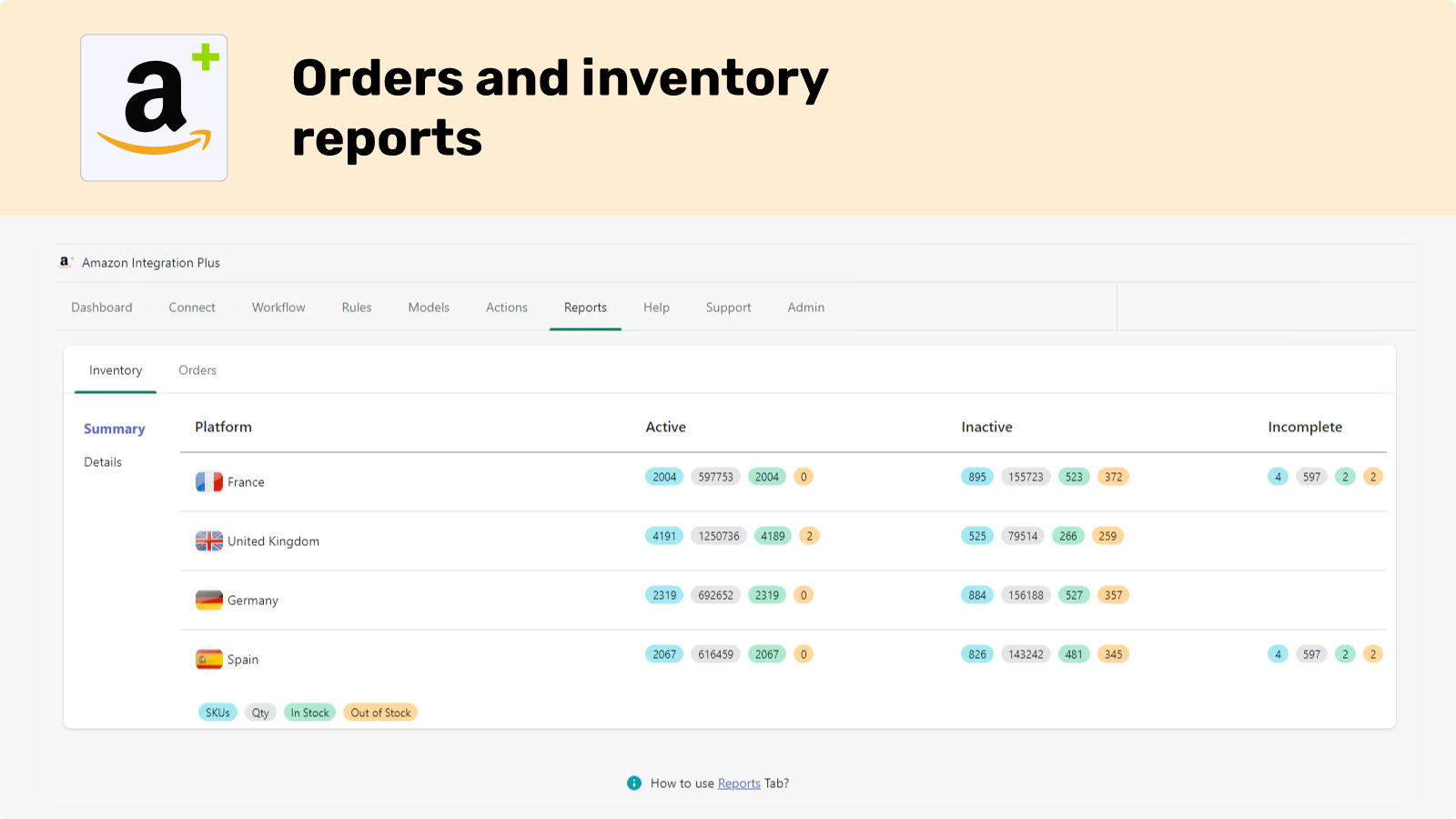Click the Germany flag icon
The image size is (1456, 819).
[209, 600]
